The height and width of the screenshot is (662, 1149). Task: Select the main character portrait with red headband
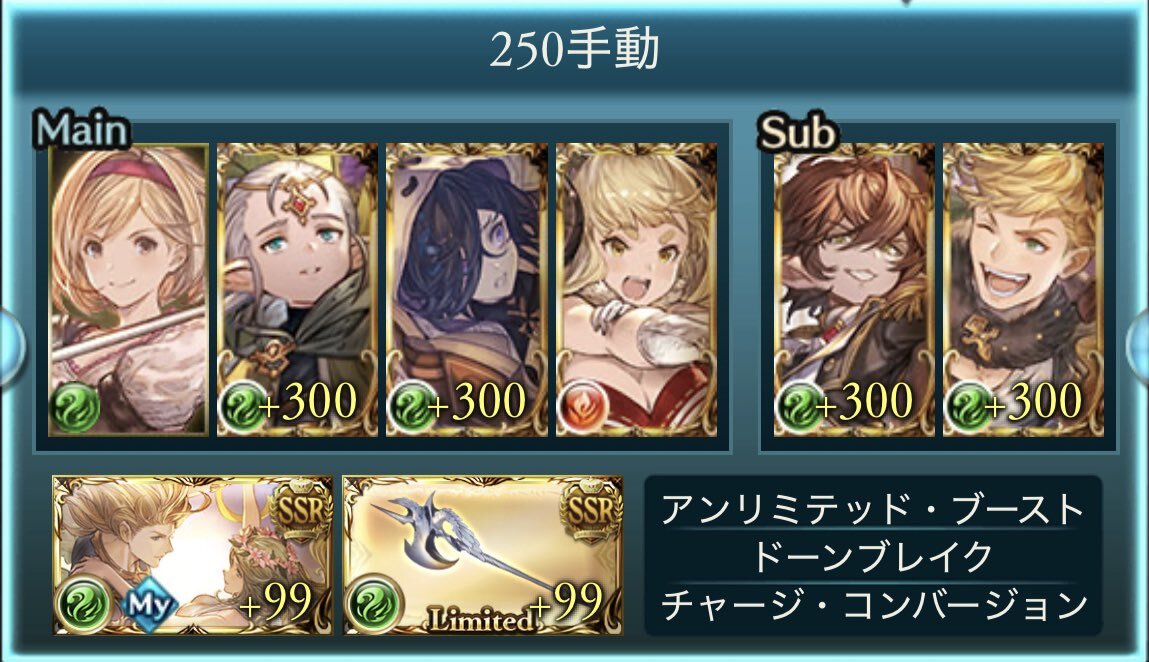tap(128, 290)
